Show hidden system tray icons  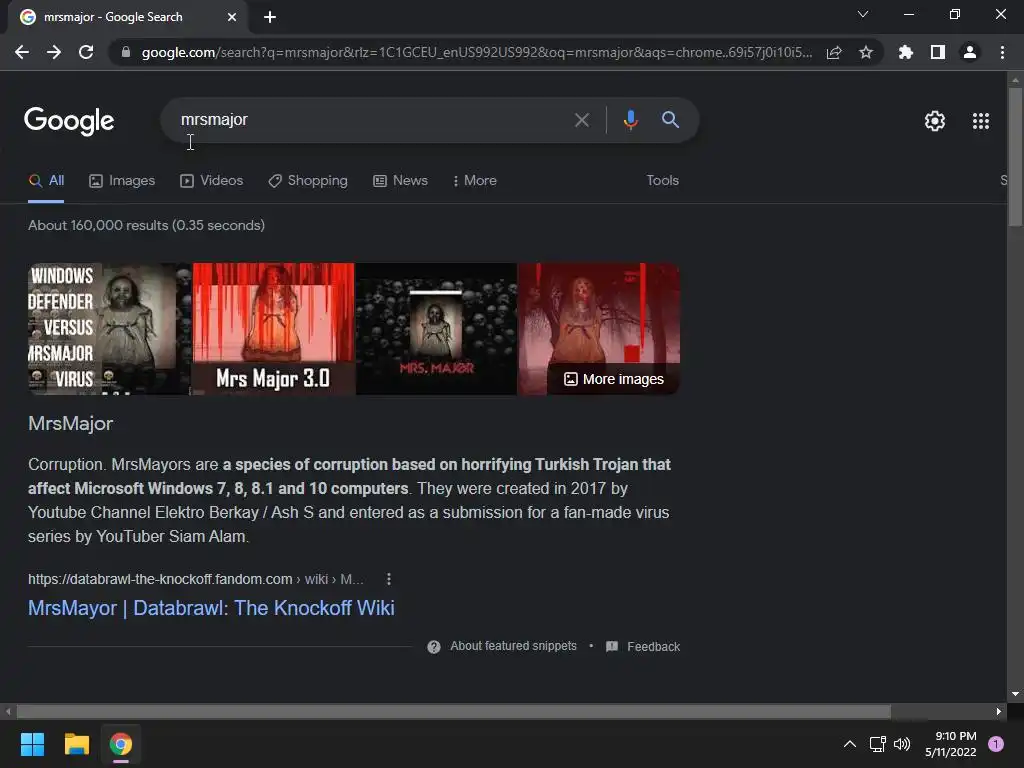click(x=850, y=744)
